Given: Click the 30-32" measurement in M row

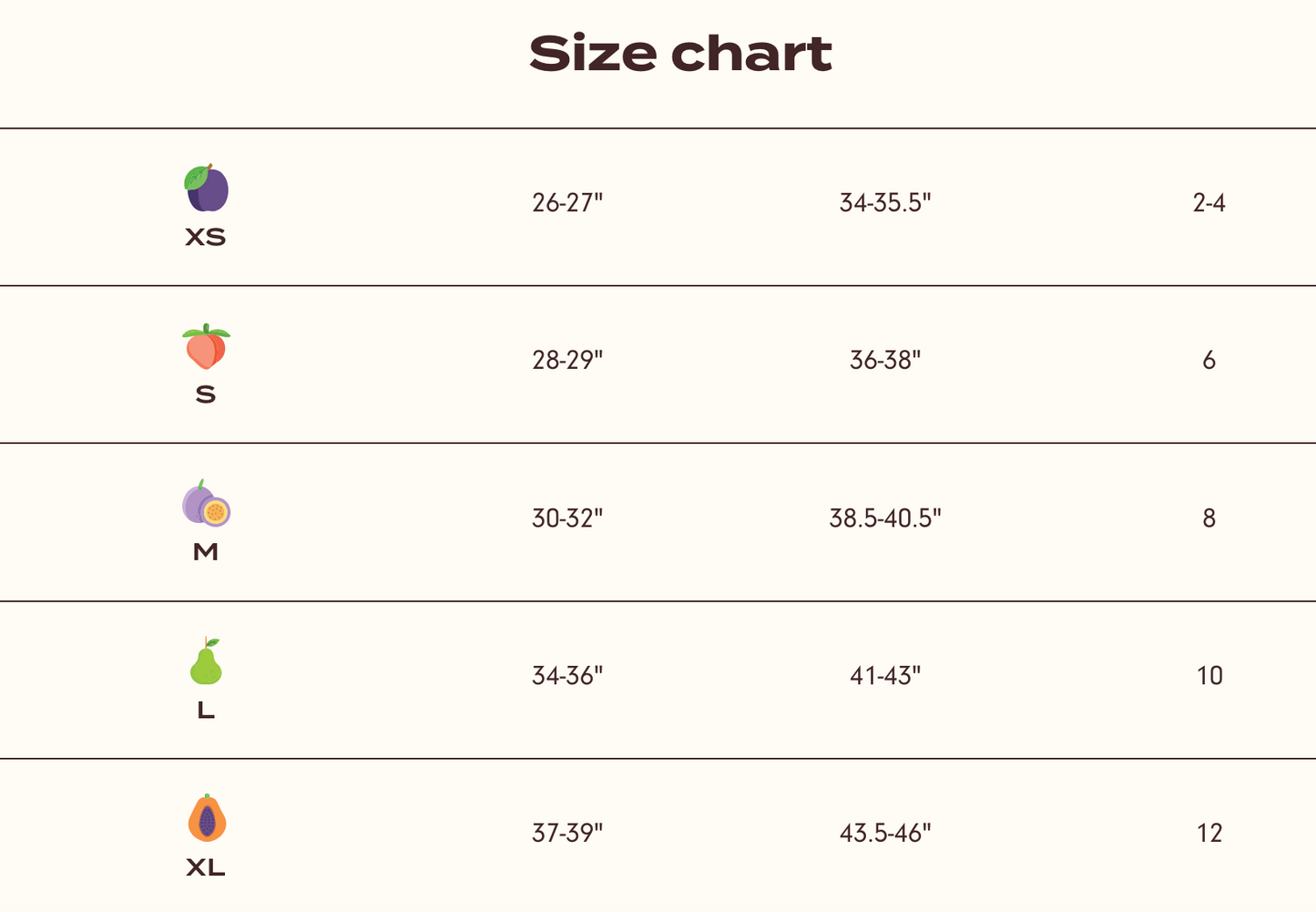Looking at the screenshot, I should point(567,518).
